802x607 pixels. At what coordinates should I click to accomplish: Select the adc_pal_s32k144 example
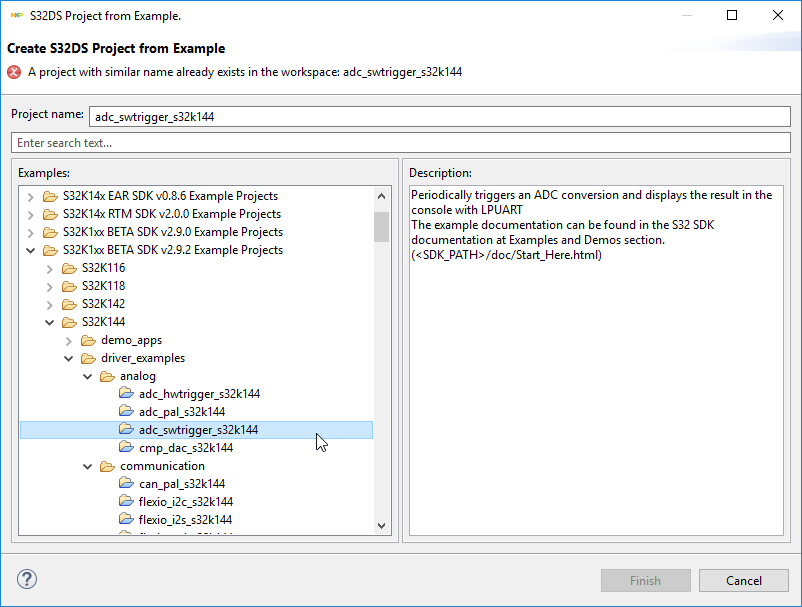(x=182, y=412)
